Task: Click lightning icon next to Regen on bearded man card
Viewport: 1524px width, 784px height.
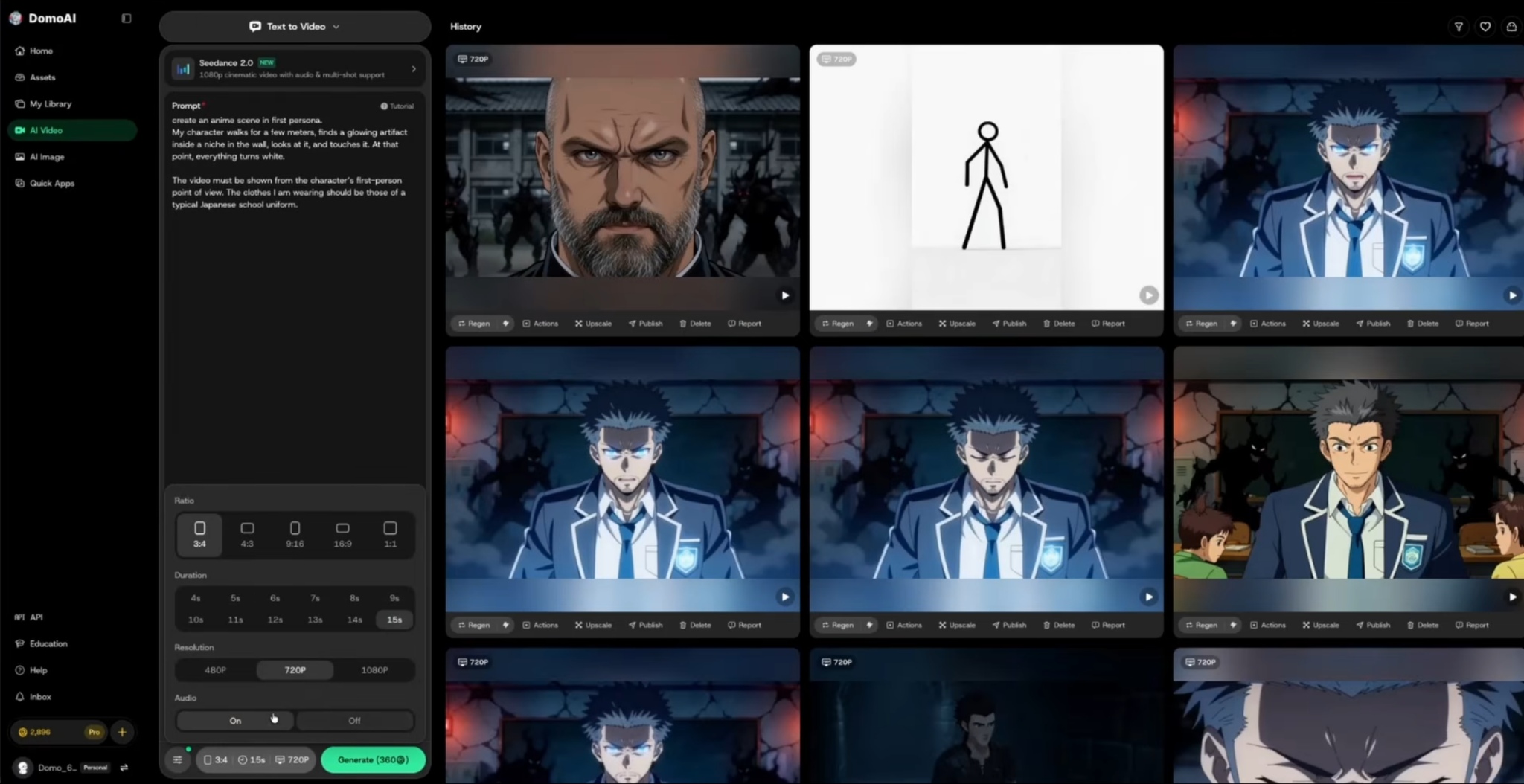Action: (506, 324)
